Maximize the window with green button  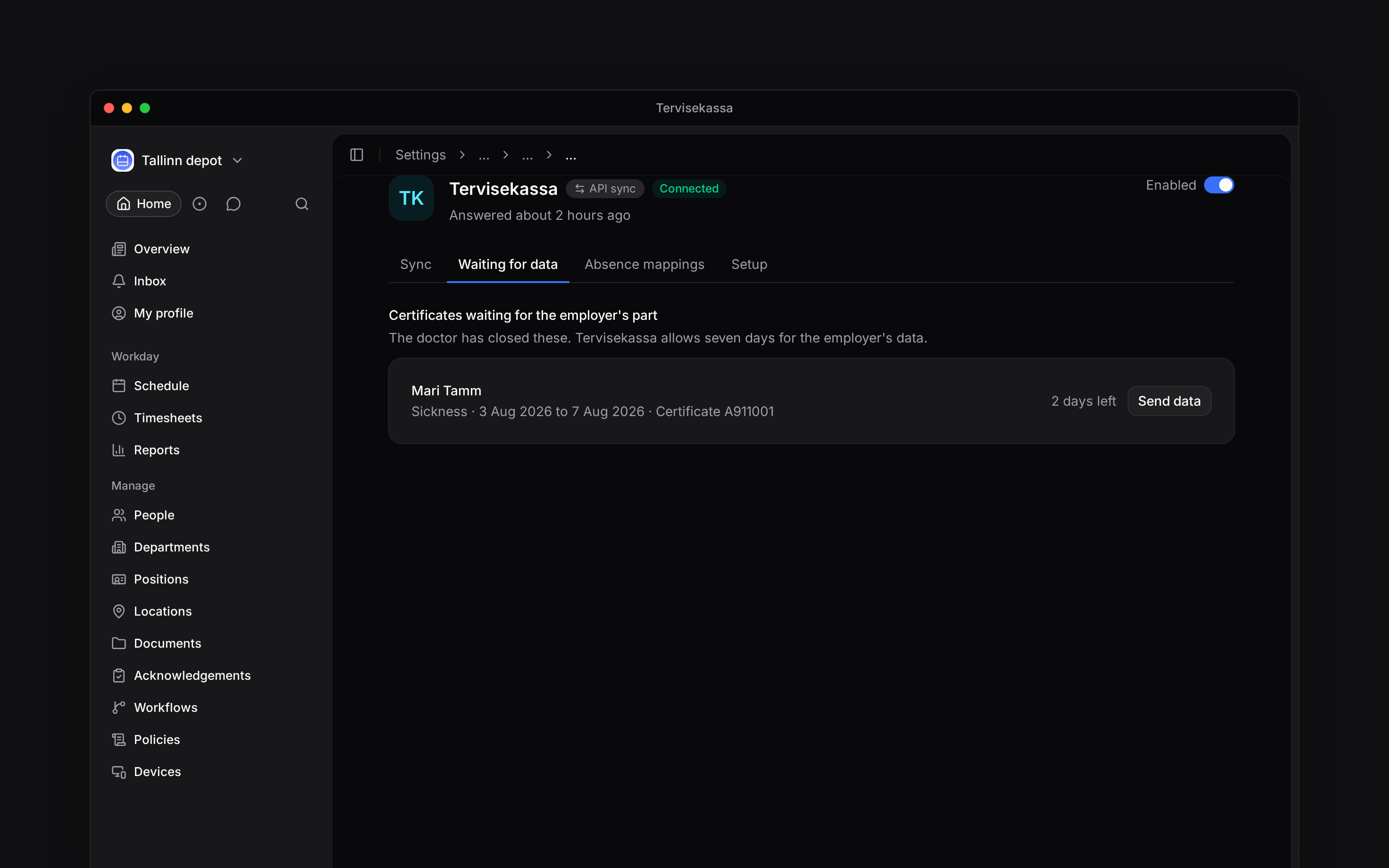pyautogui.click(x=145, y=108)
